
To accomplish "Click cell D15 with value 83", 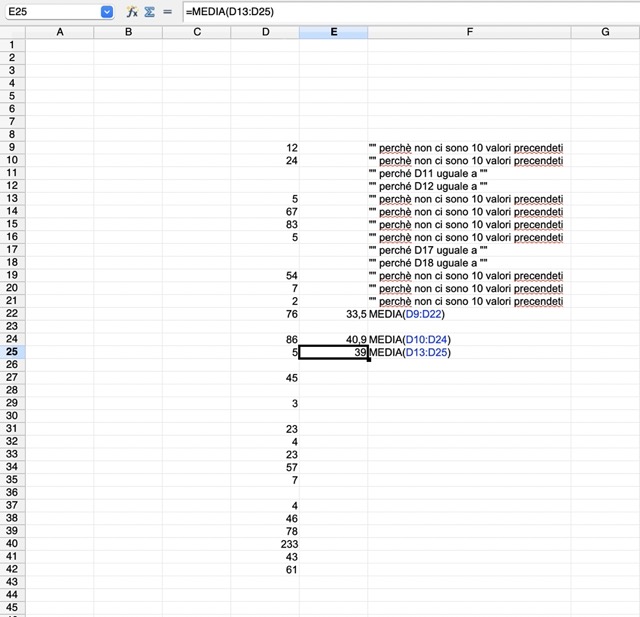I will (265, 225).
